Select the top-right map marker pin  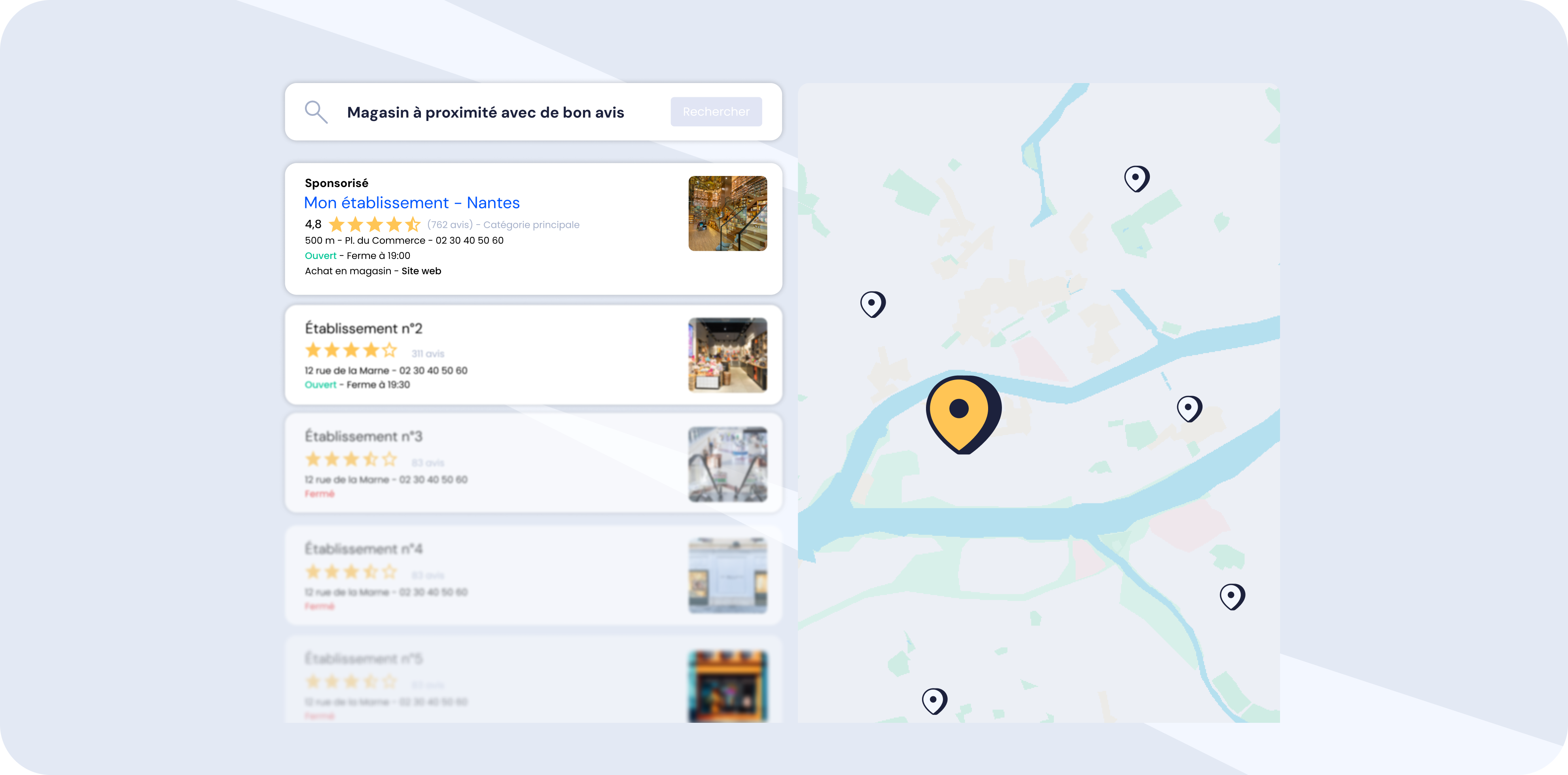[1136, 178]
